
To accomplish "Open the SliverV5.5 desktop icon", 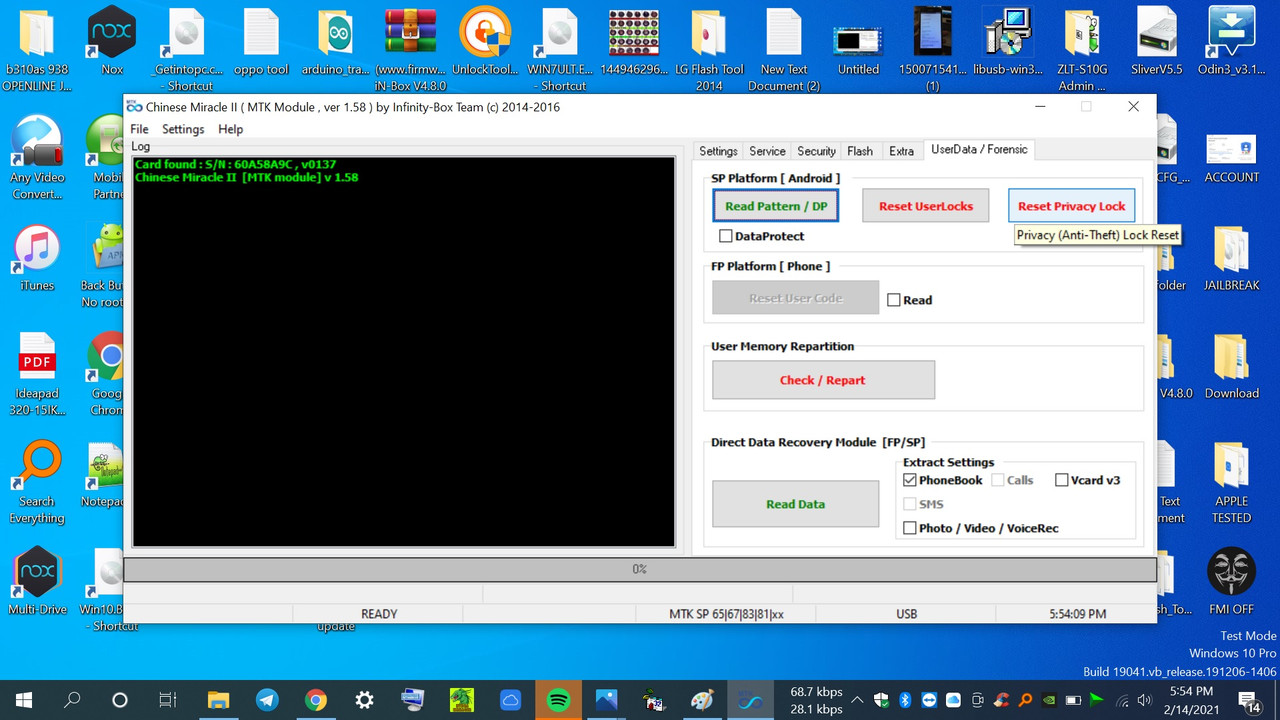I will pyautogui.click(x=1157, y=40).
